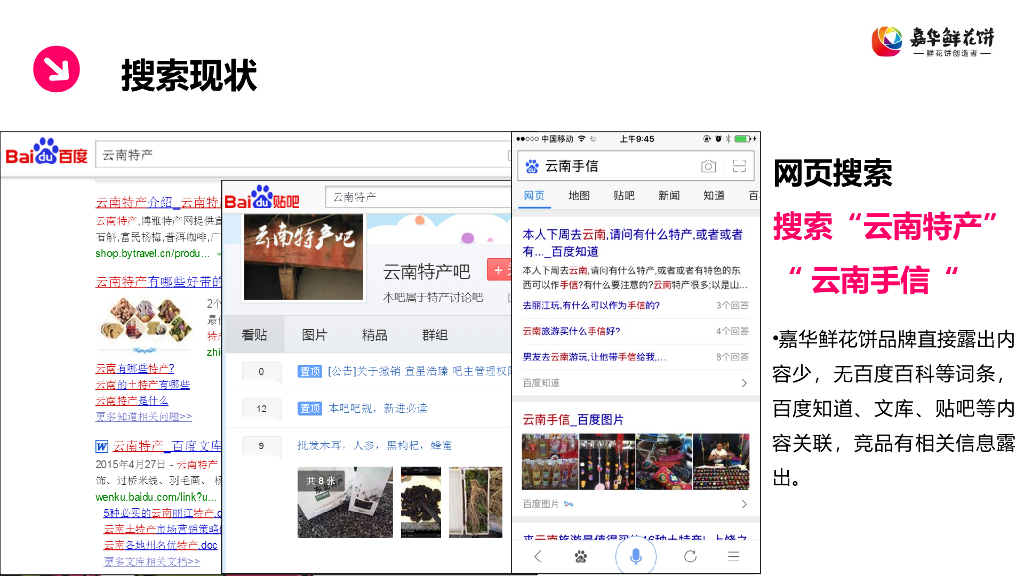
Task: Open the 云南土特产市场营销策略 document link
Action: (x=162, y=529)
